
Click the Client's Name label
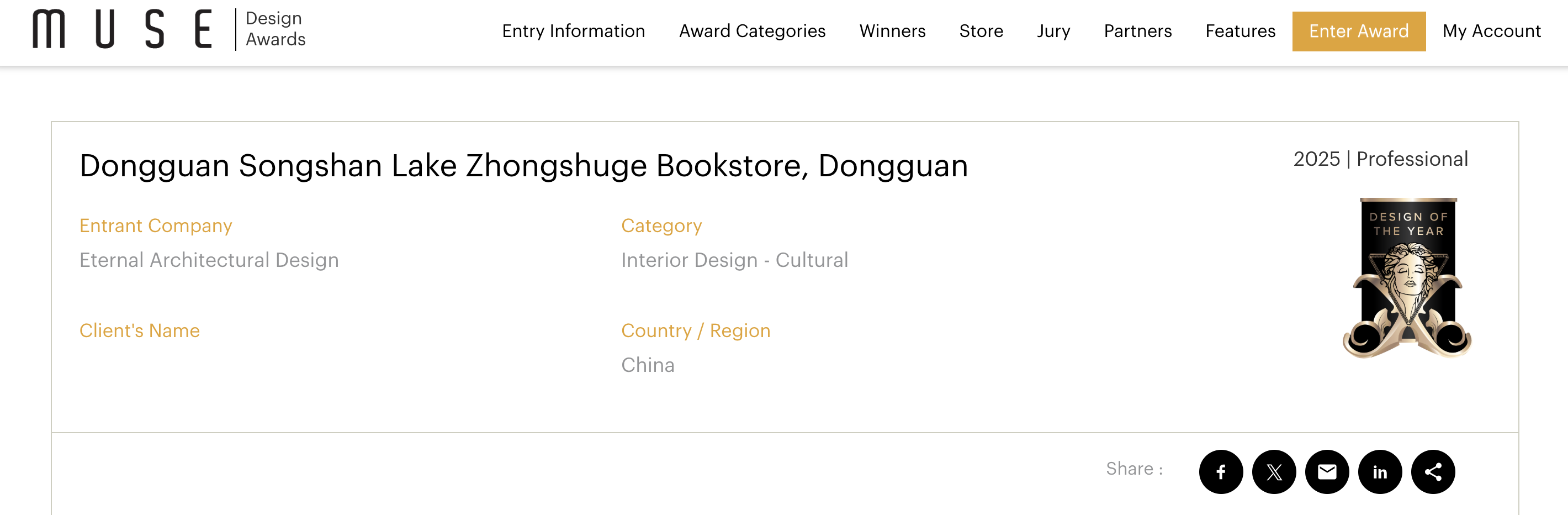139,330
